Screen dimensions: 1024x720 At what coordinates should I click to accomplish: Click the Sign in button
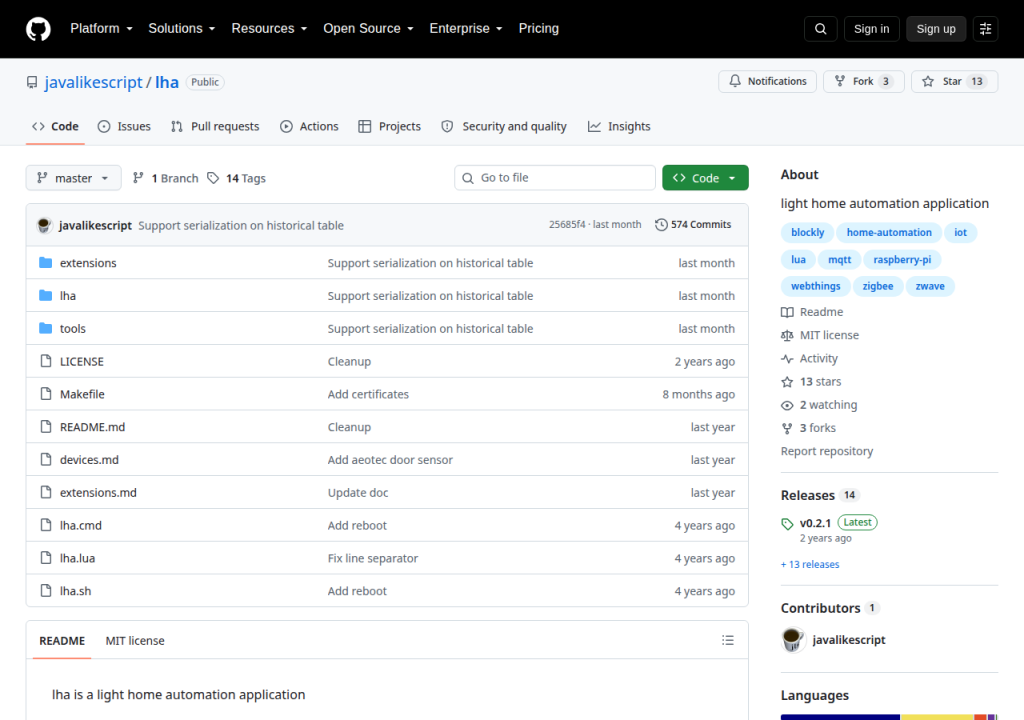click(871, 29)
